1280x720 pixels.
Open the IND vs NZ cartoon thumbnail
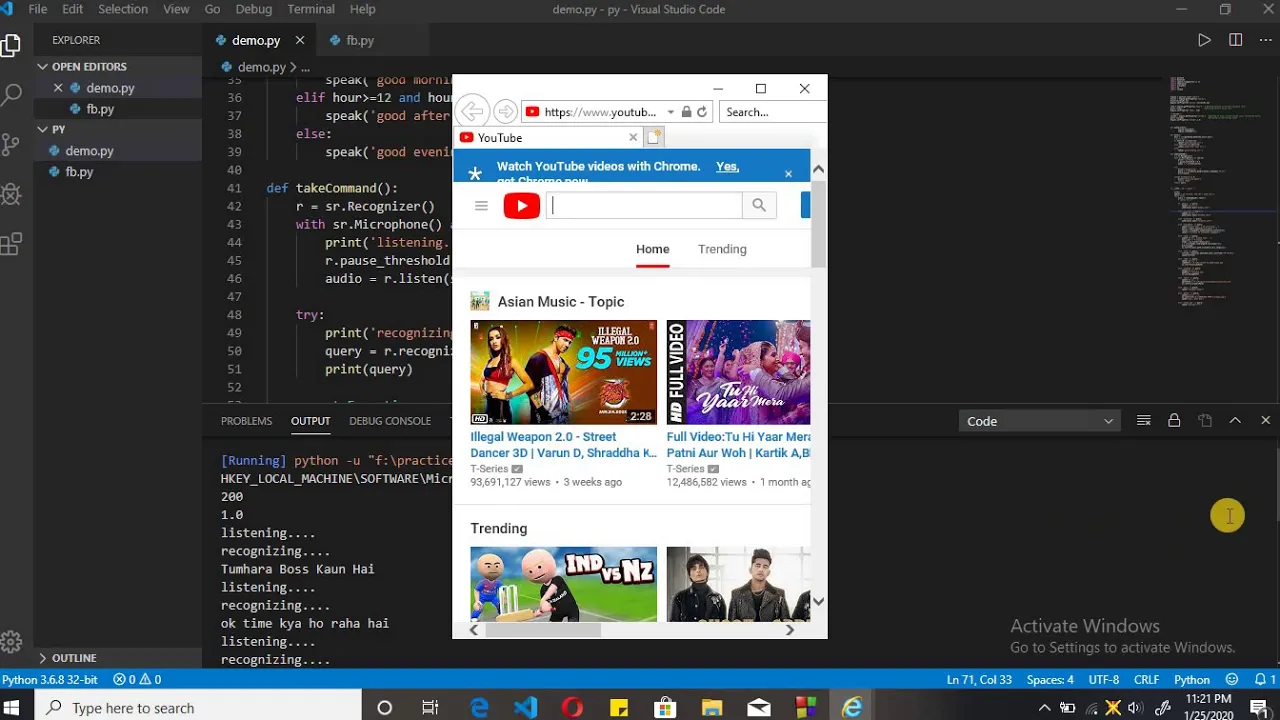pyautogui.click(x=563, y=584)
